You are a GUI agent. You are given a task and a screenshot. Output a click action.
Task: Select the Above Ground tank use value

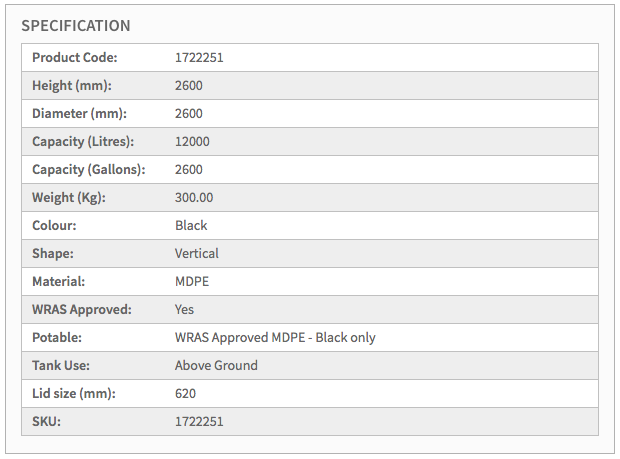216,366
